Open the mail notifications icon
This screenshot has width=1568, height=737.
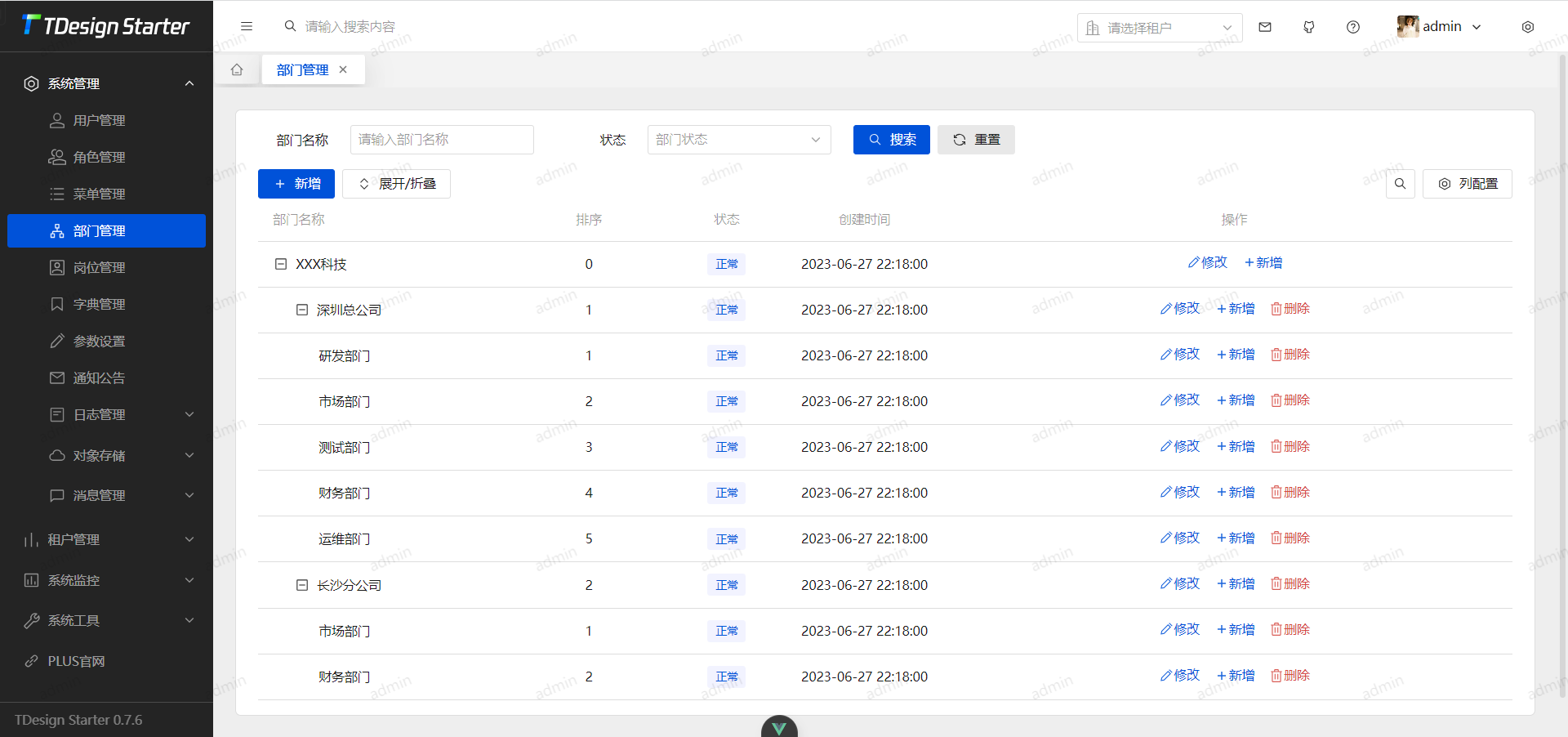(1265, 27)
